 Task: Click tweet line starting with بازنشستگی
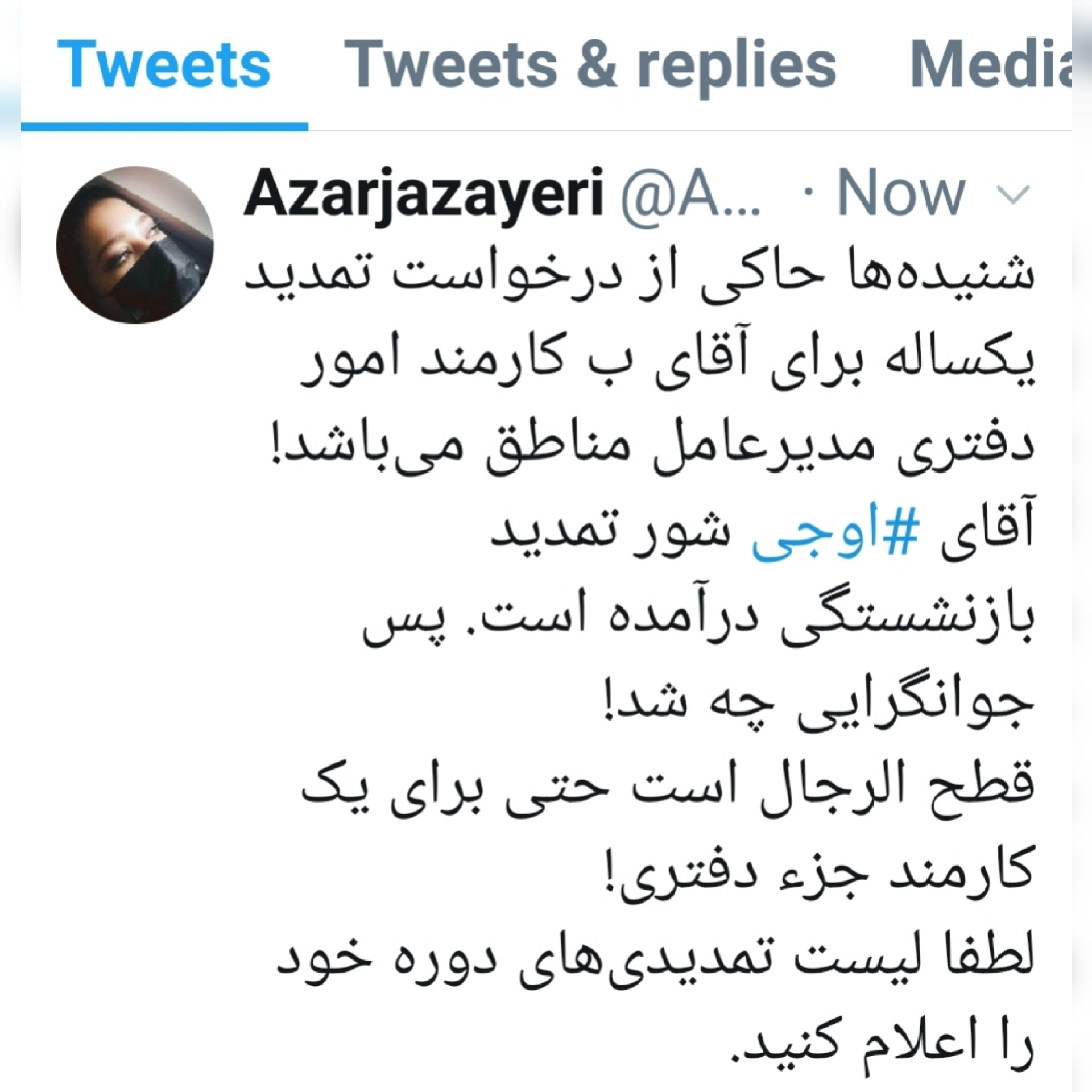(698, 618)
